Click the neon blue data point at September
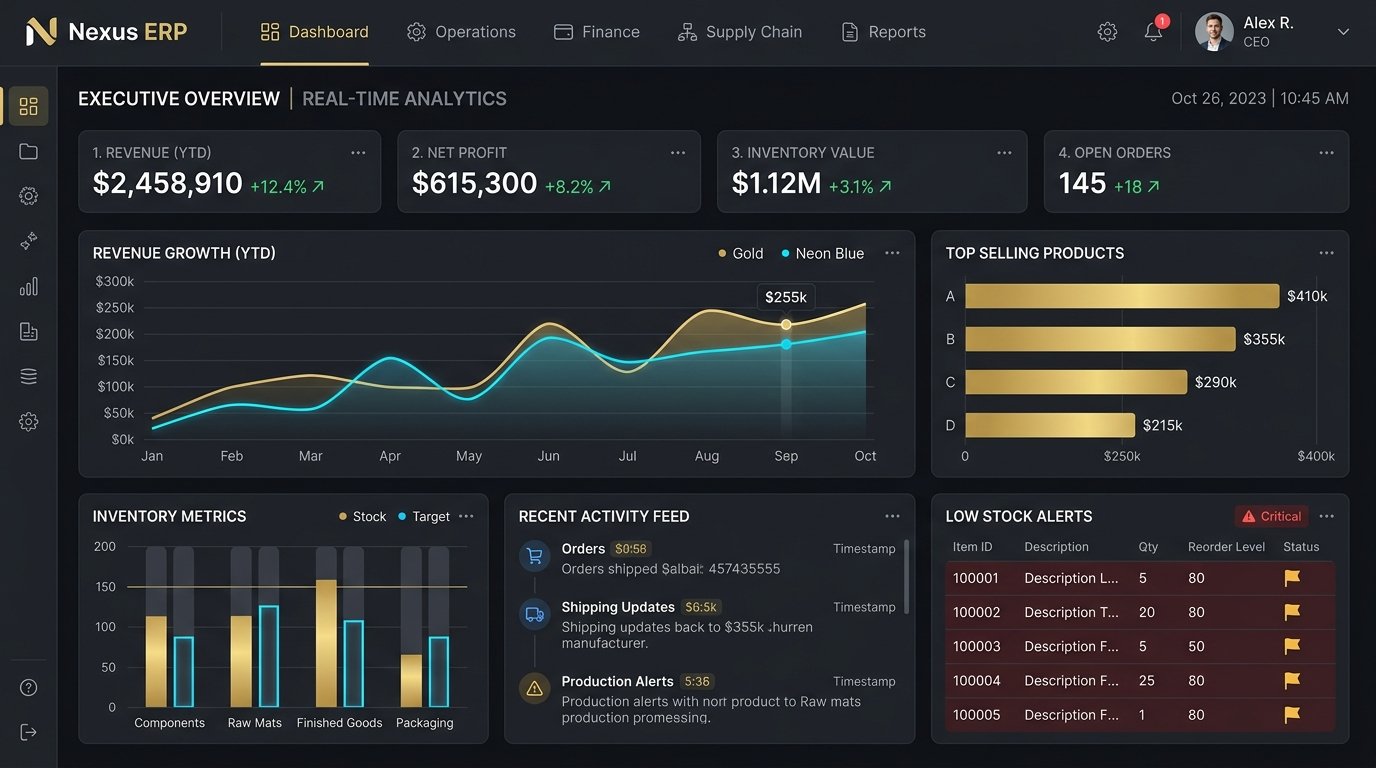 coord(786,344)
